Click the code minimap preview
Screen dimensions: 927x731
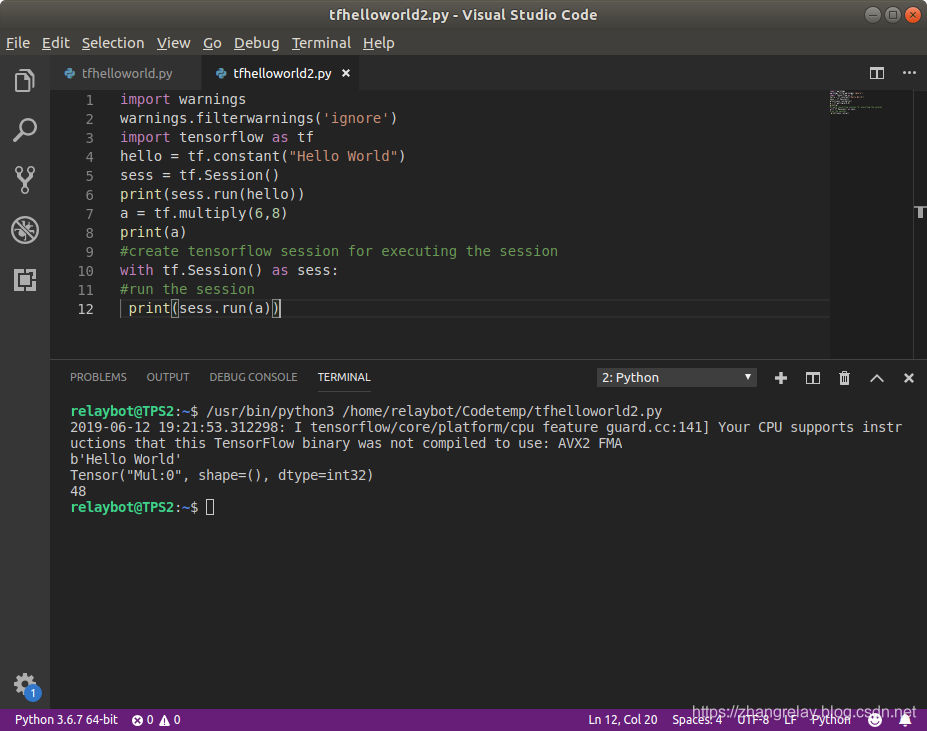[856, 102]
